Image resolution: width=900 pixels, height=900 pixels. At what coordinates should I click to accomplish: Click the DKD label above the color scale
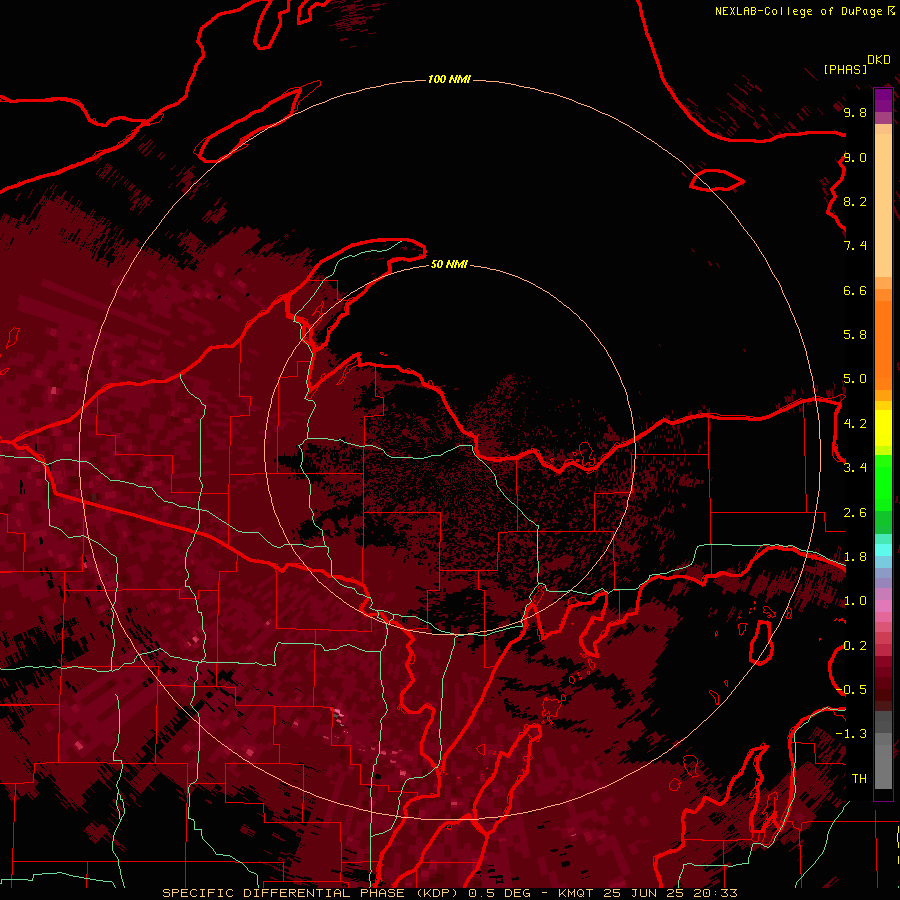(879, 59)
